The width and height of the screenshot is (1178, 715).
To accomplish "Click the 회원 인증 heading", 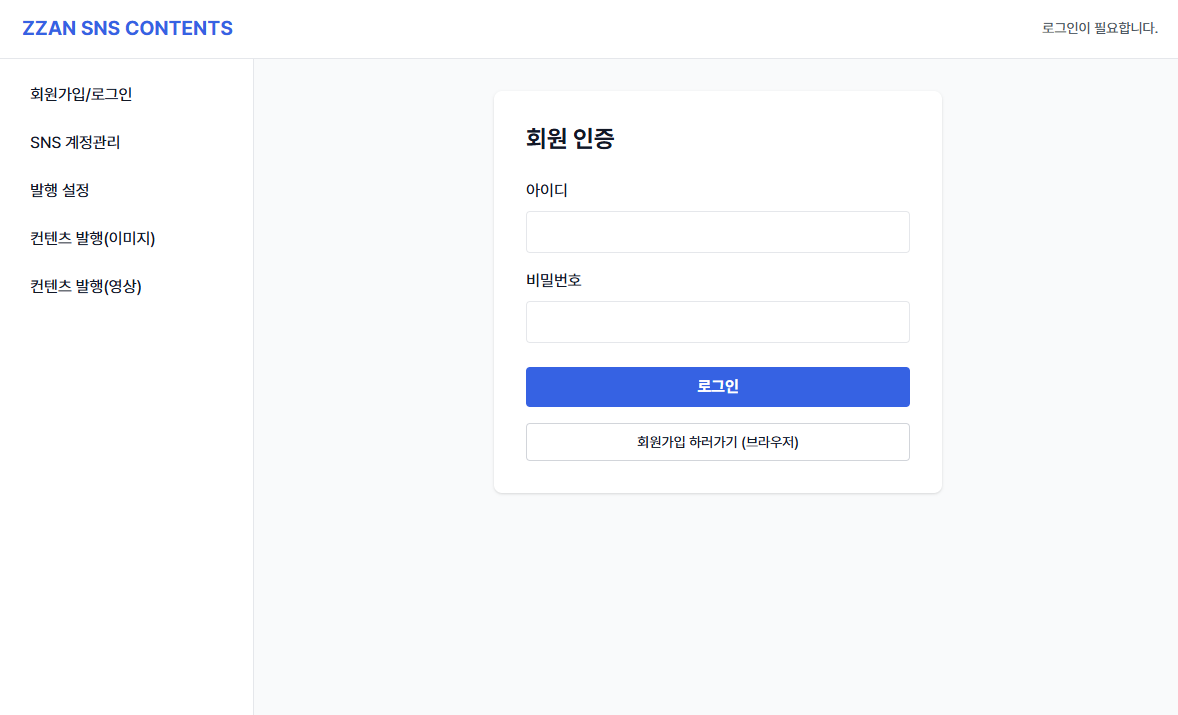I will [570, 139].
